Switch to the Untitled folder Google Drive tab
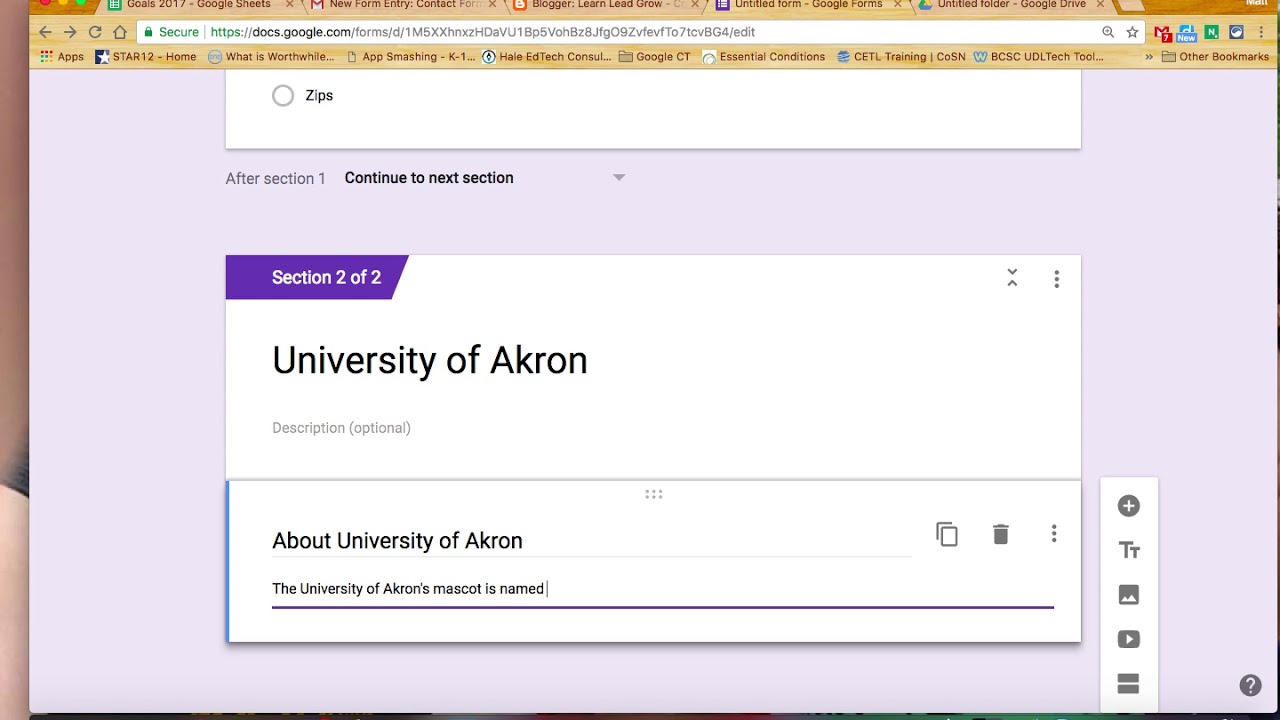This screenshot has height=720, width=1280. [1011, 5]
